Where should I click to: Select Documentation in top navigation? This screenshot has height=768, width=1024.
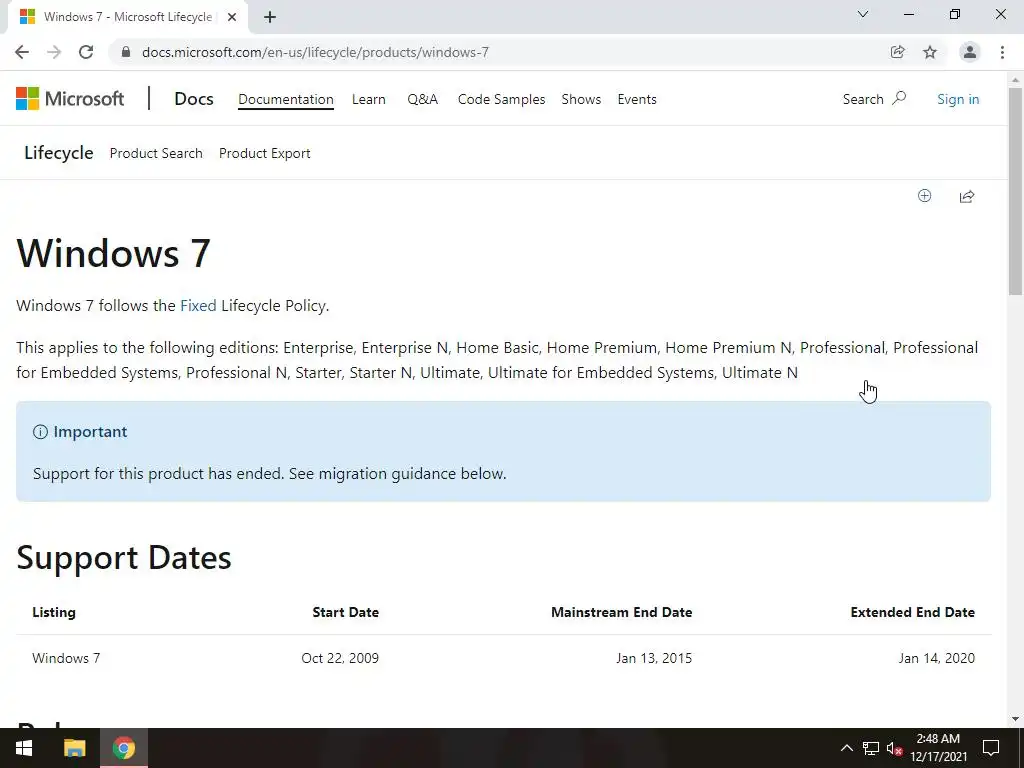click(285, 99)
